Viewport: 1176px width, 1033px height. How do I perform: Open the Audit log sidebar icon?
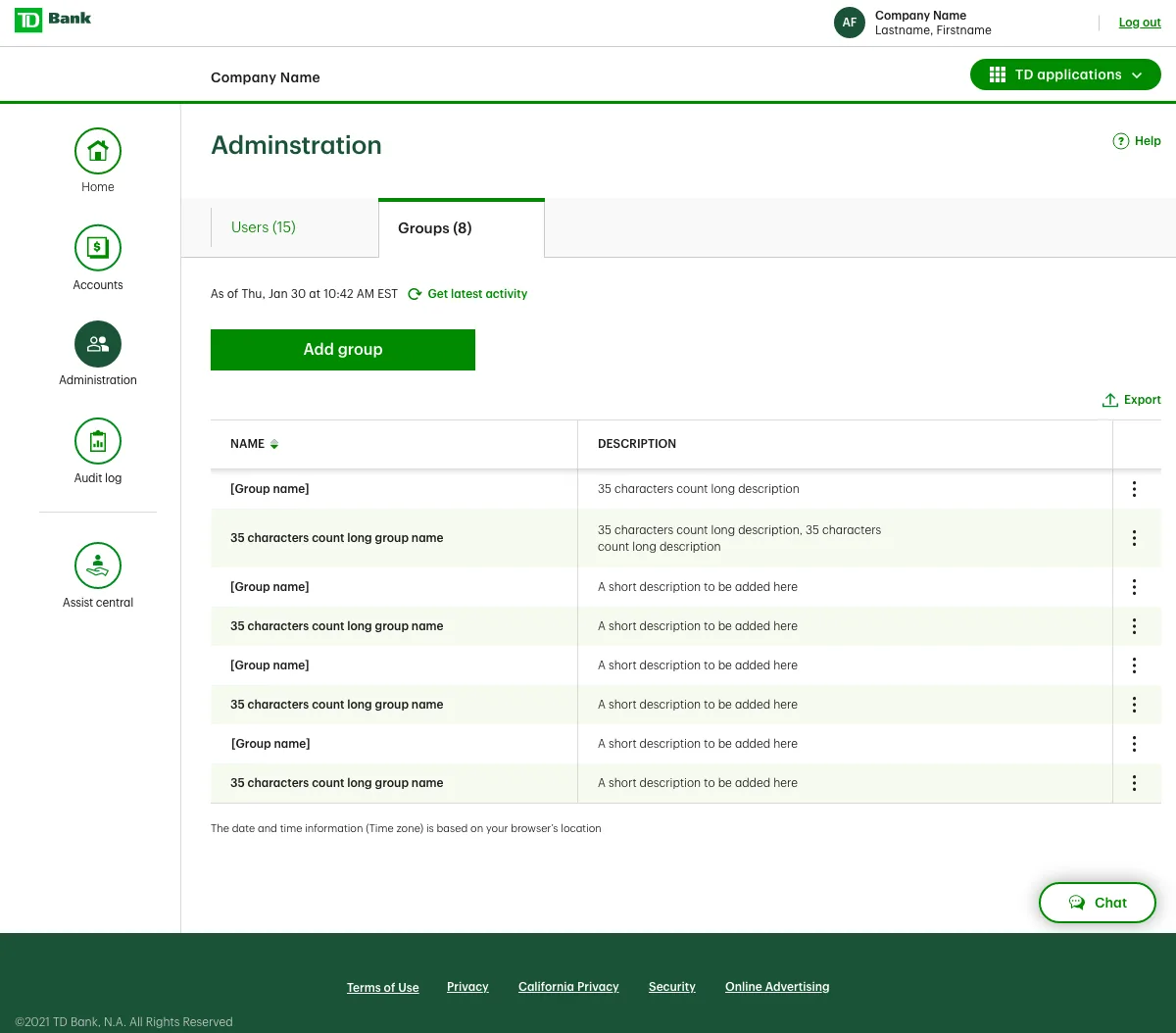[98, 442]
